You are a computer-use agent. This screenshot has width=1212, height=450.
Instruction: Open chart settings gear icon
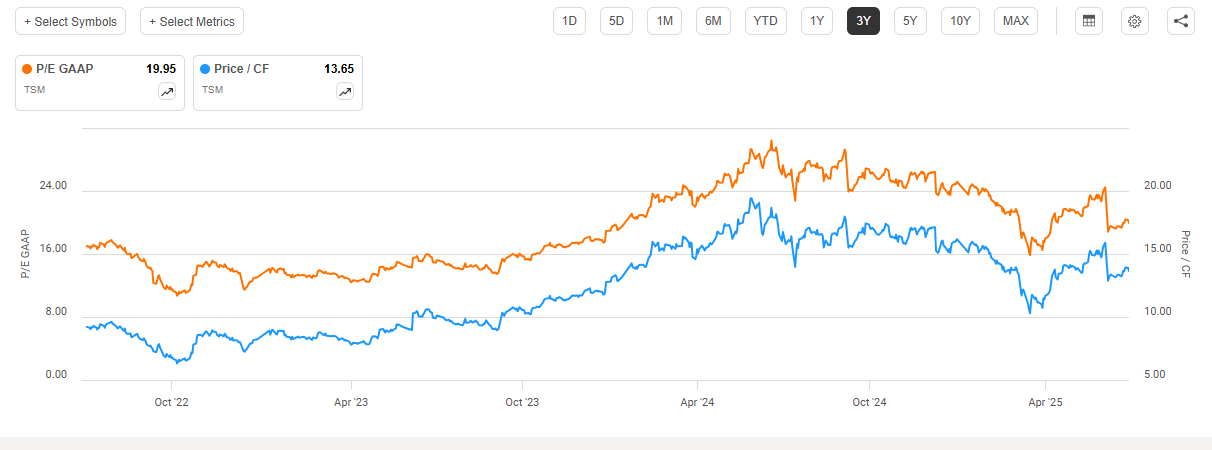click(1135, 21)
